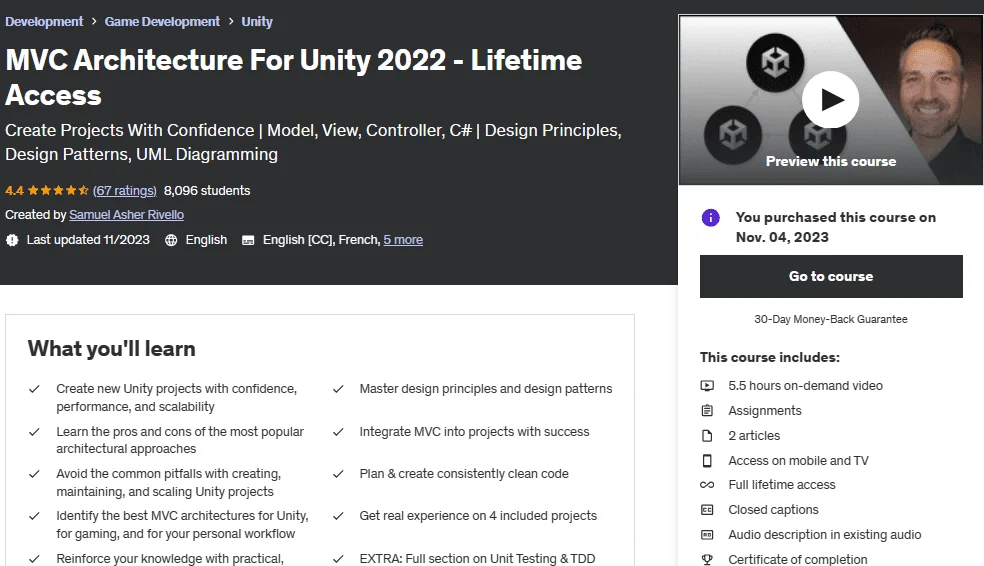The image size is (984, 566).
Task: Click the trophy certificate icon
Action: [707, 559]
